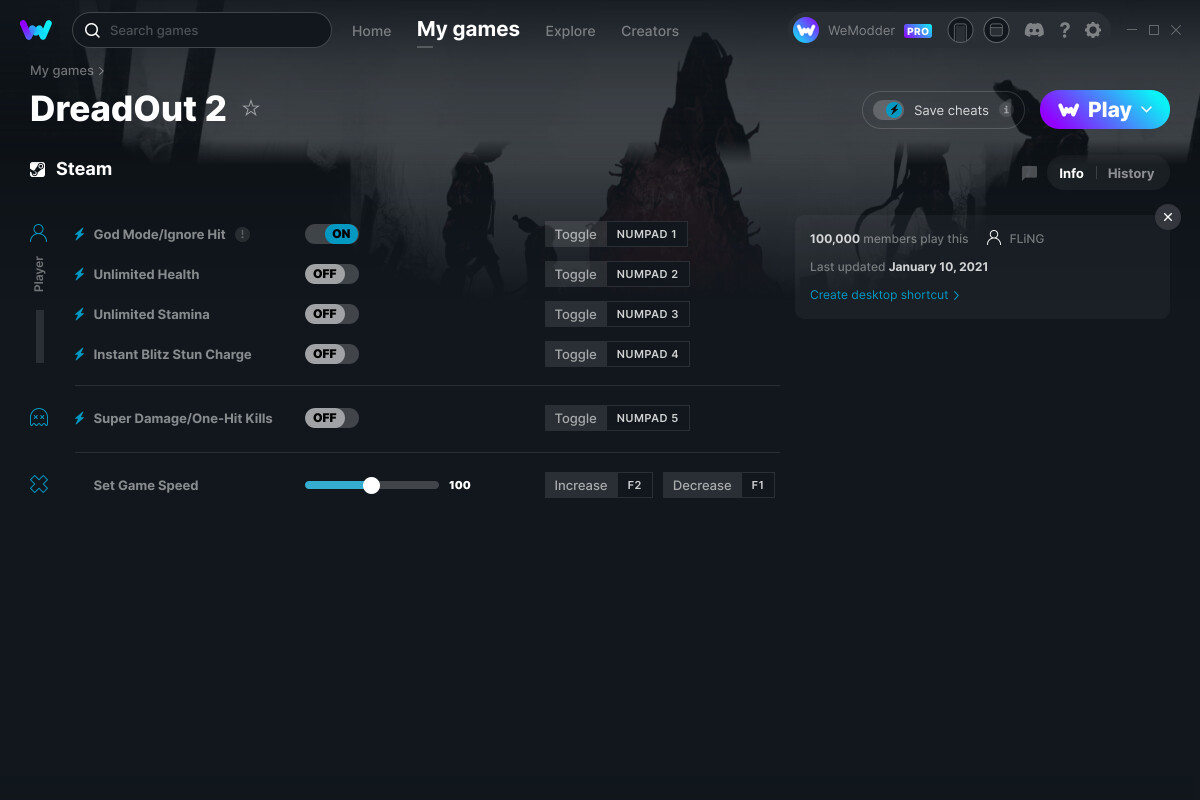Open the comments chat bubble icon
The width and height of the screenshot is (1200, 800).
point(1029,173)
